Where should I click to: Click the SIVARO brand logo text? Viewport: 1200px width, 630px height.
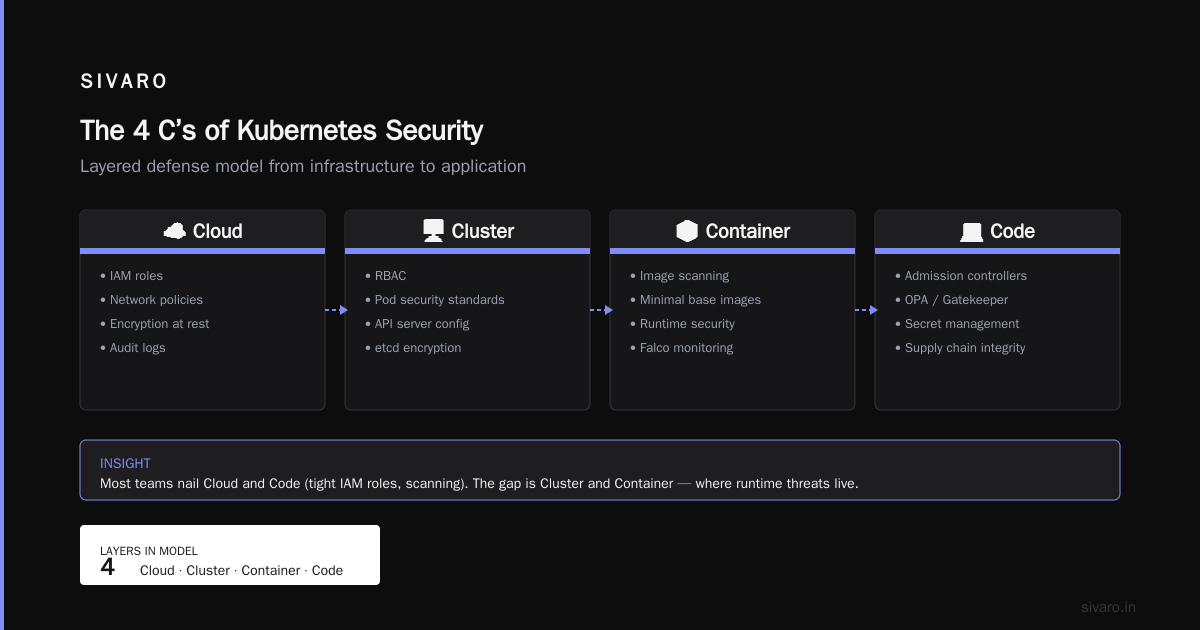tap(124, 82)
